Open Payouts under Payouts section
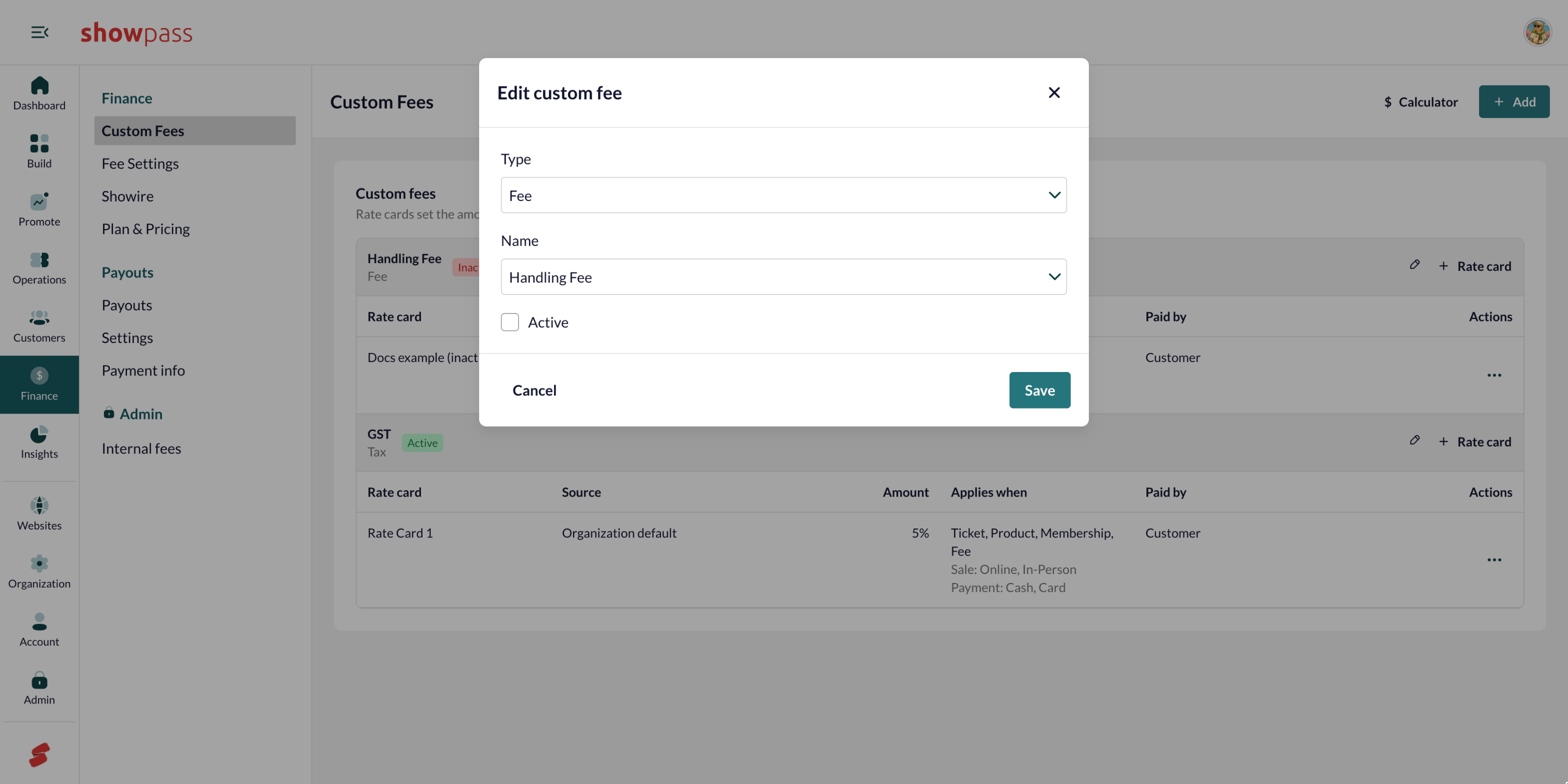 pyautogui.click(x=126, y=305)
